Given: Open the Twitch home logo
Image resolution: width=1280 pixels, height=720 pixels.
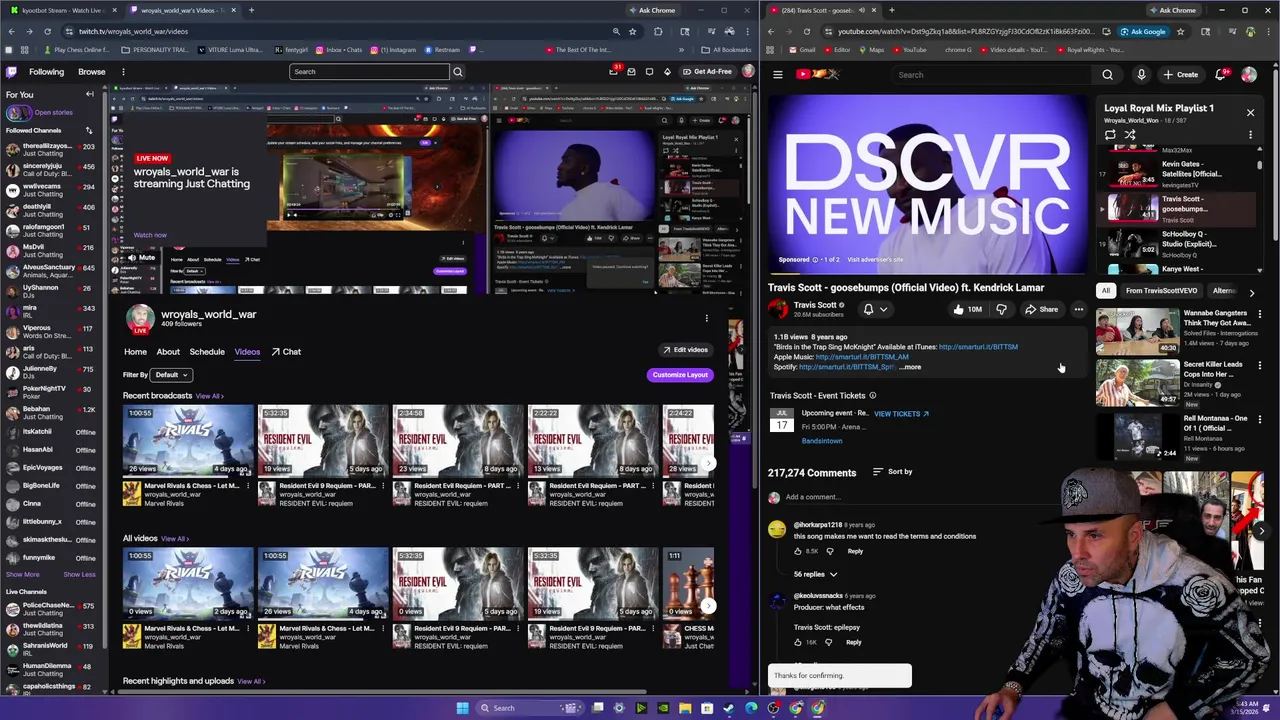Looking at the screenshot, I should [11, 72].
